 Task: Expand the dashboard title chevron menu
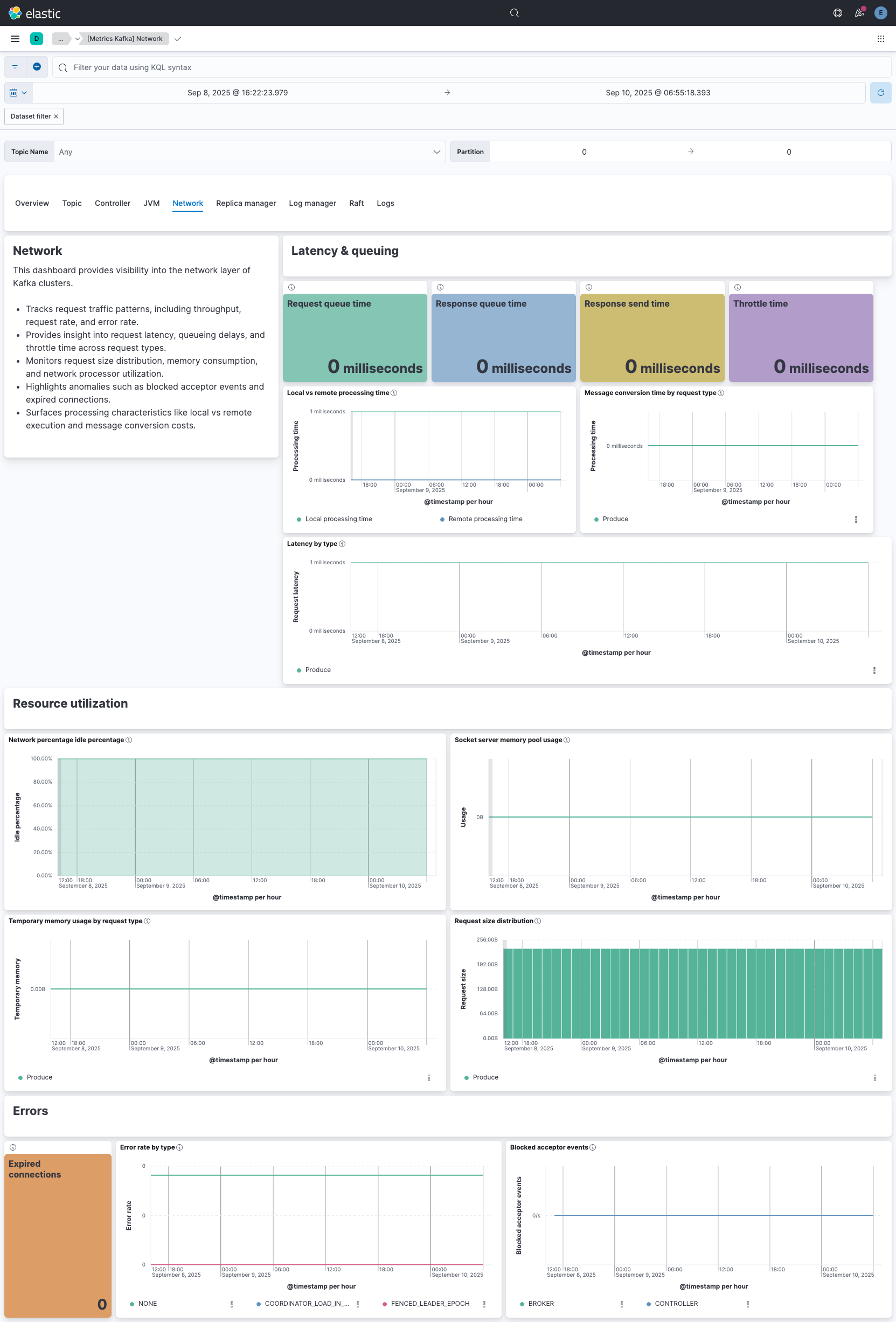[x=177, y=39]
